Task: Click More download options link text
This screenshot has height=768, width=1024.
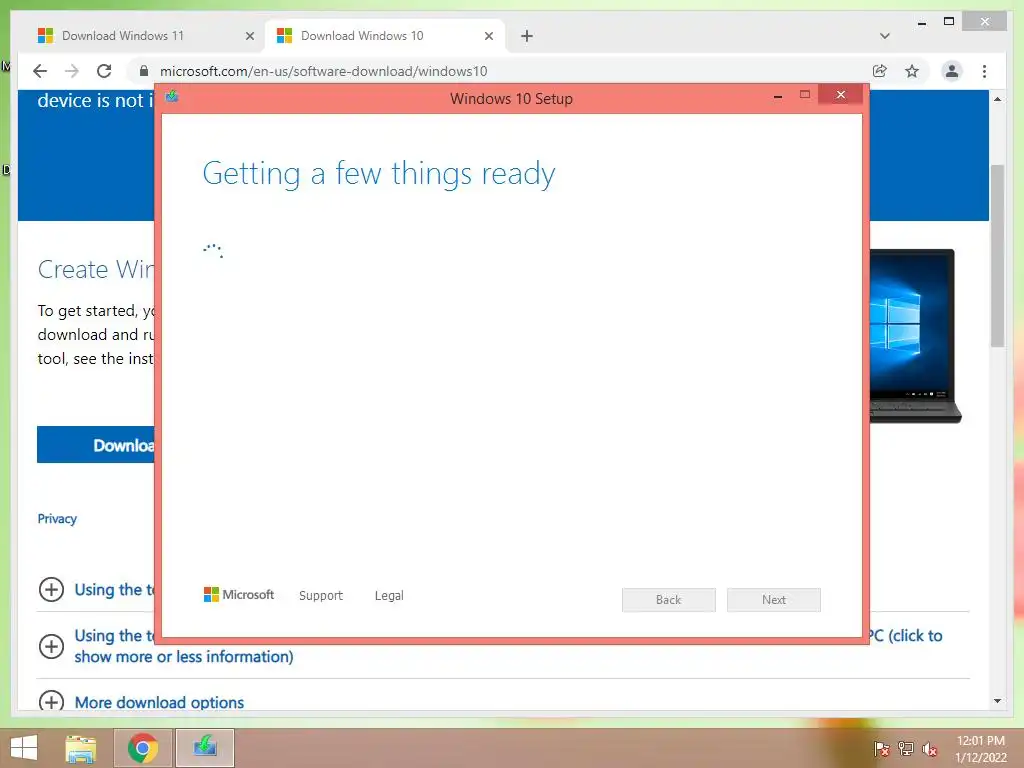Action: pos(159,703)
